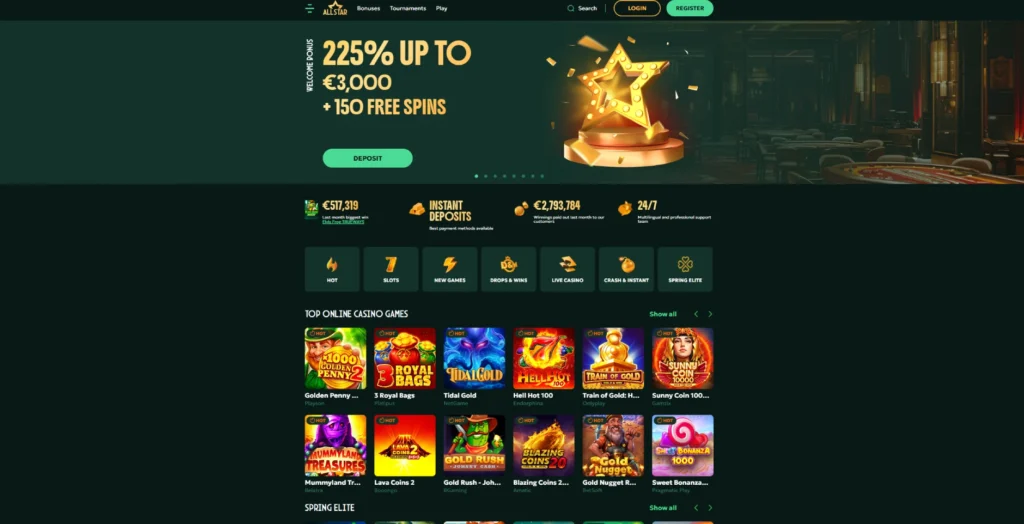
Task: Go to next Top Online Casino Games page
Action: 710,314
